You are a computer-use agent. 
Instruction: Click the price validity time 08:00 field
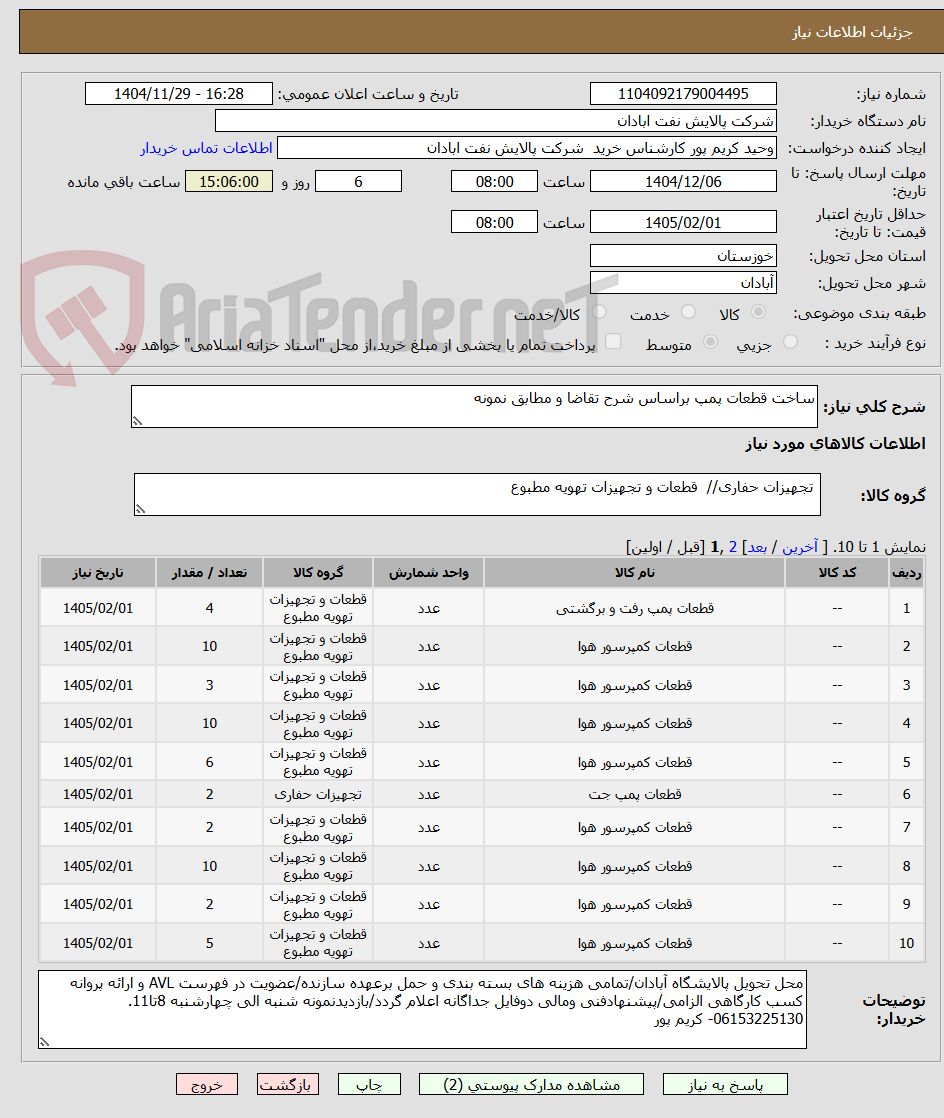tap(494, 222)
